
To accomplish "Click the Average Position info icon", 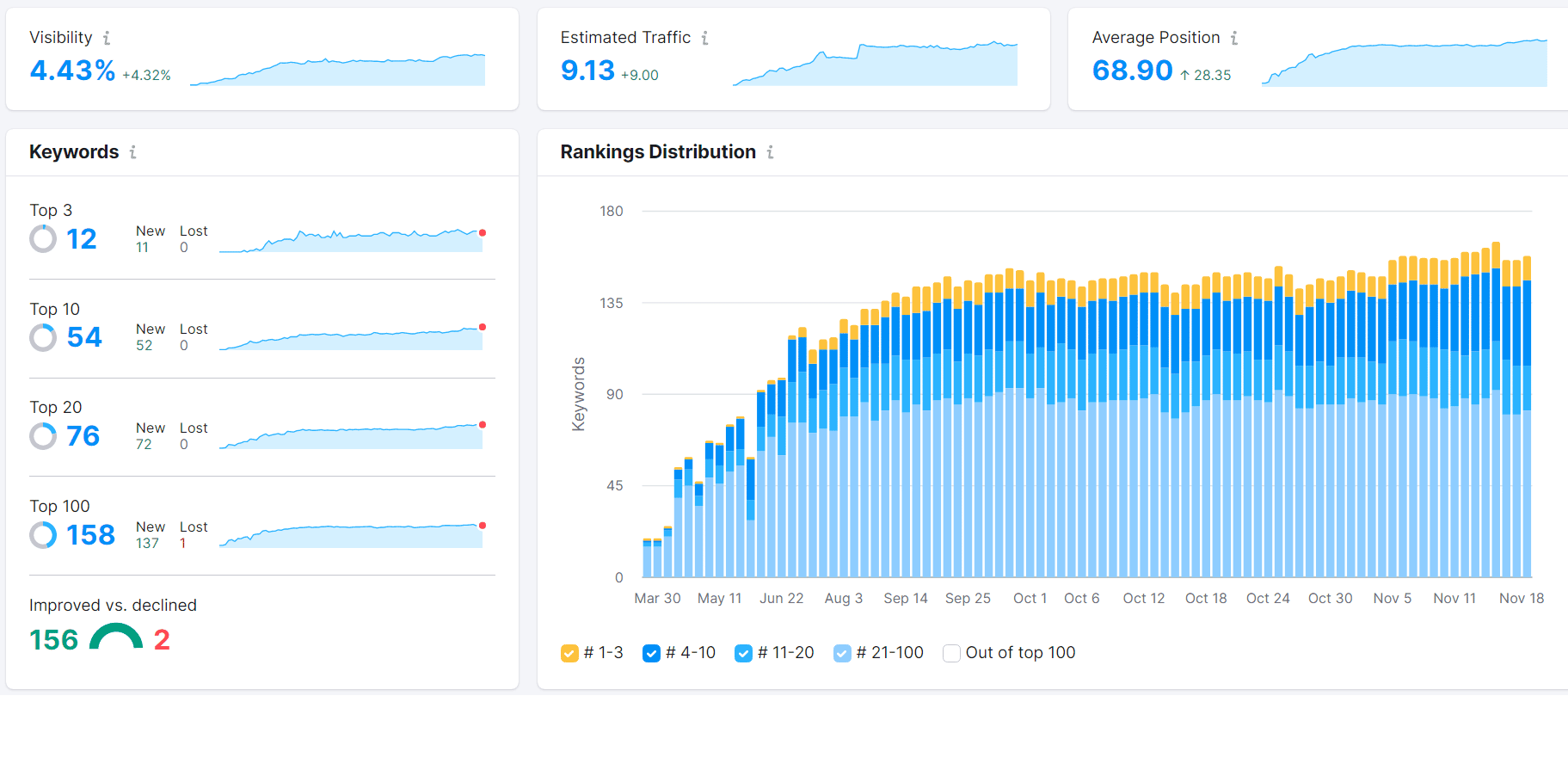I will point(1234,38).
